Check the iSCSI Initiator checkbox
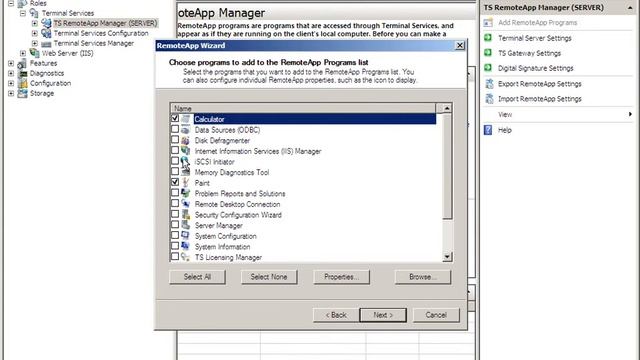The image size is (640, 360). pos(175,161)
